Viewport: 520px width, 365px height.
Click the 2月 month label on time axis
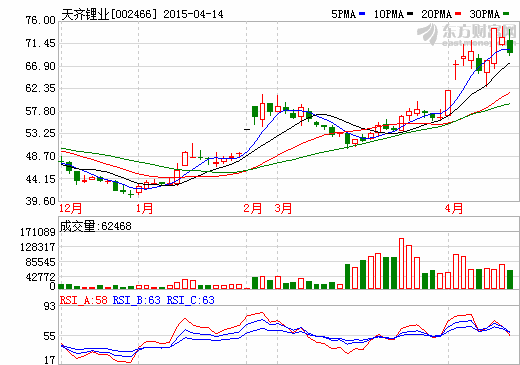coord(252,209)
